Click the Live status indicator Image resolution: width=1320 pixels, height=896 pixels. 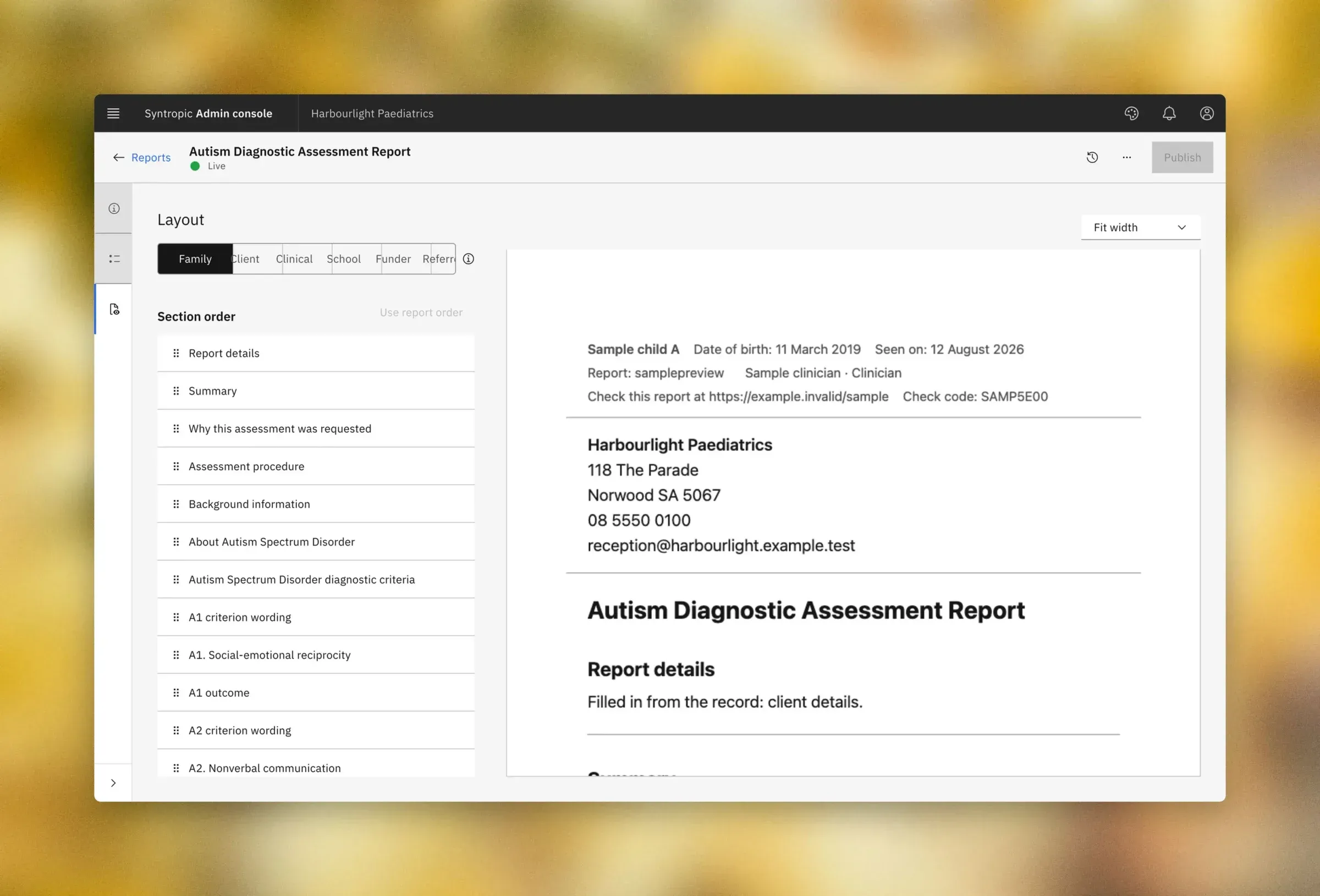(208, 166)
